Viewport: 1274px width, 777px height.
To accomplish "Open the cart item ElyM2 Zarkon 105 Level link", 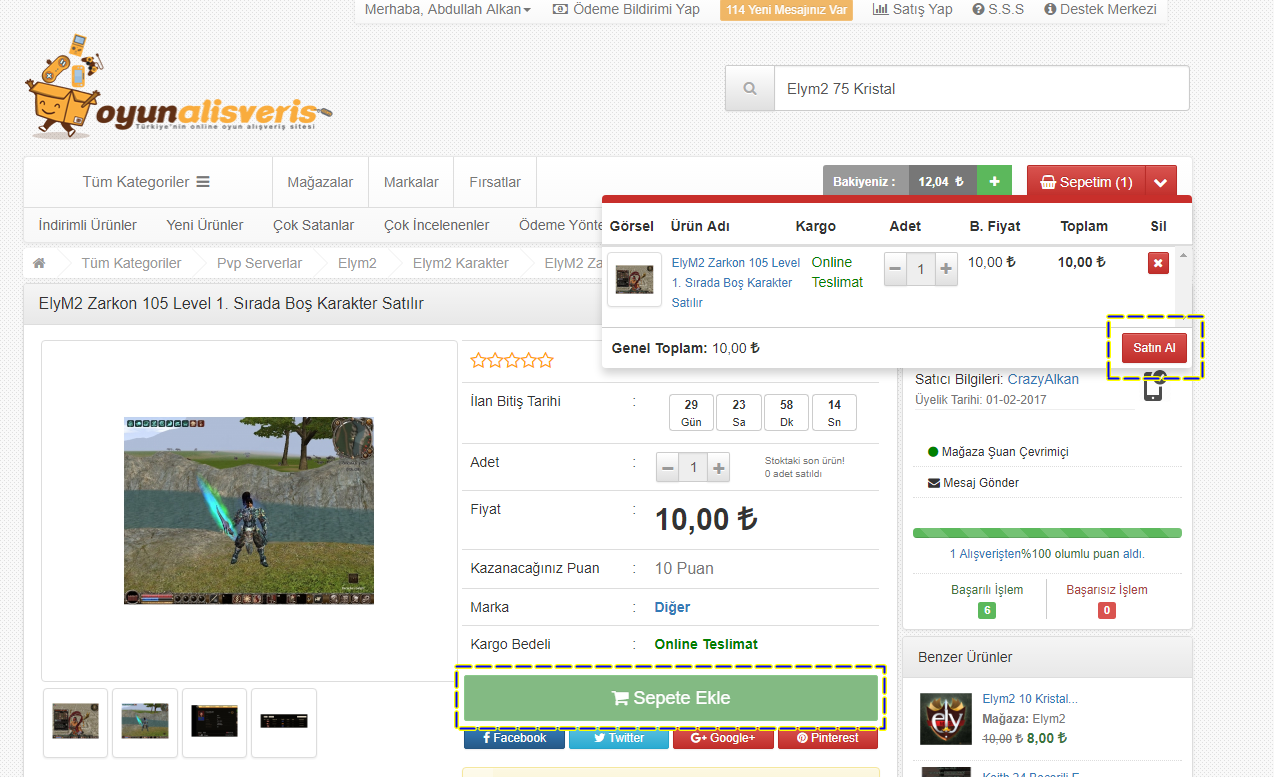I will [x=735, y=282].
